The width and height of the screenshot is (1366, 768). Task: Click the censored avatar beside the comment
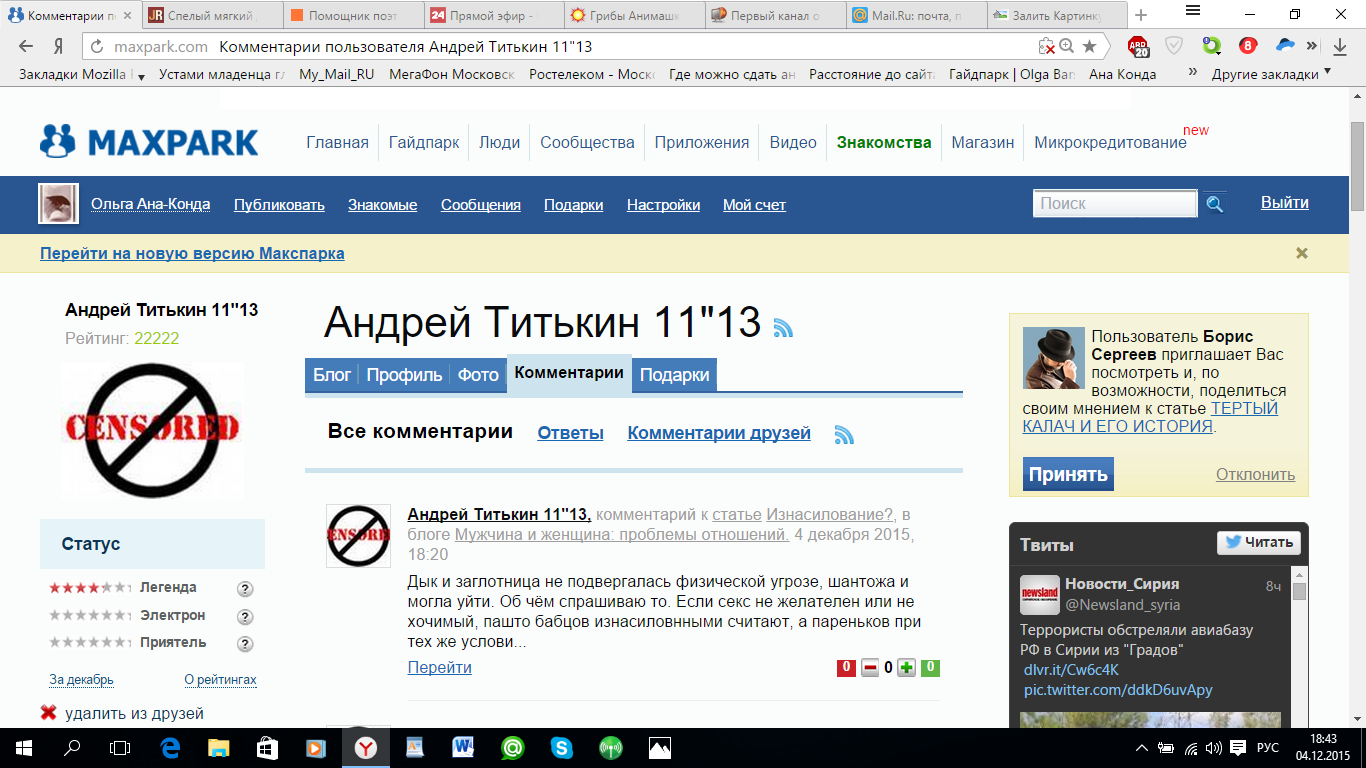click(x=358, y=536)
